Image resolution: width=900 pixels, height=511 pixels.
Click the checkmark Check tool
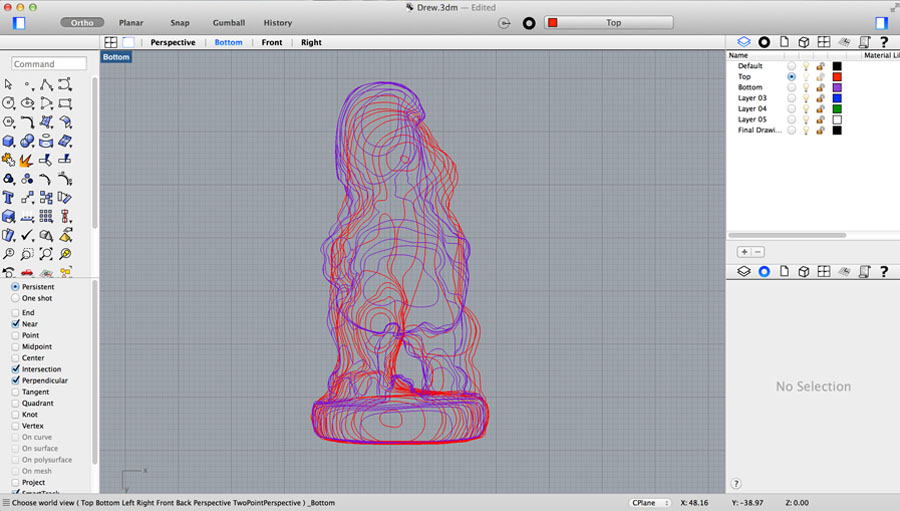click(27, 235)
